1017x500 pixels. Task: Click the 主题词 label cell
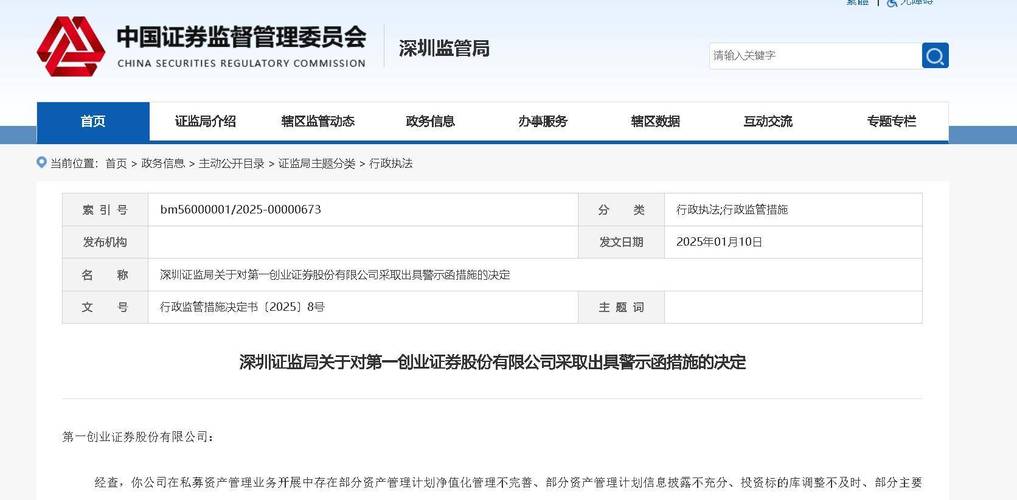pos(621,307)
